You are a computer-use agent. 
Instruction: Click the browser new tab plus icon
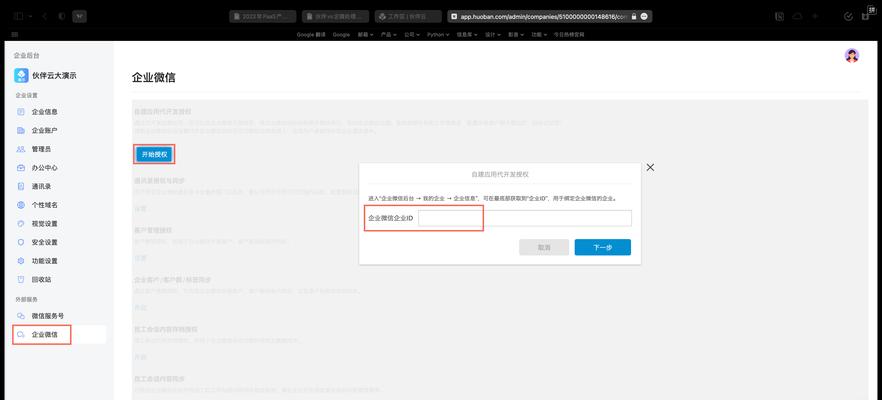pos(814,16)
